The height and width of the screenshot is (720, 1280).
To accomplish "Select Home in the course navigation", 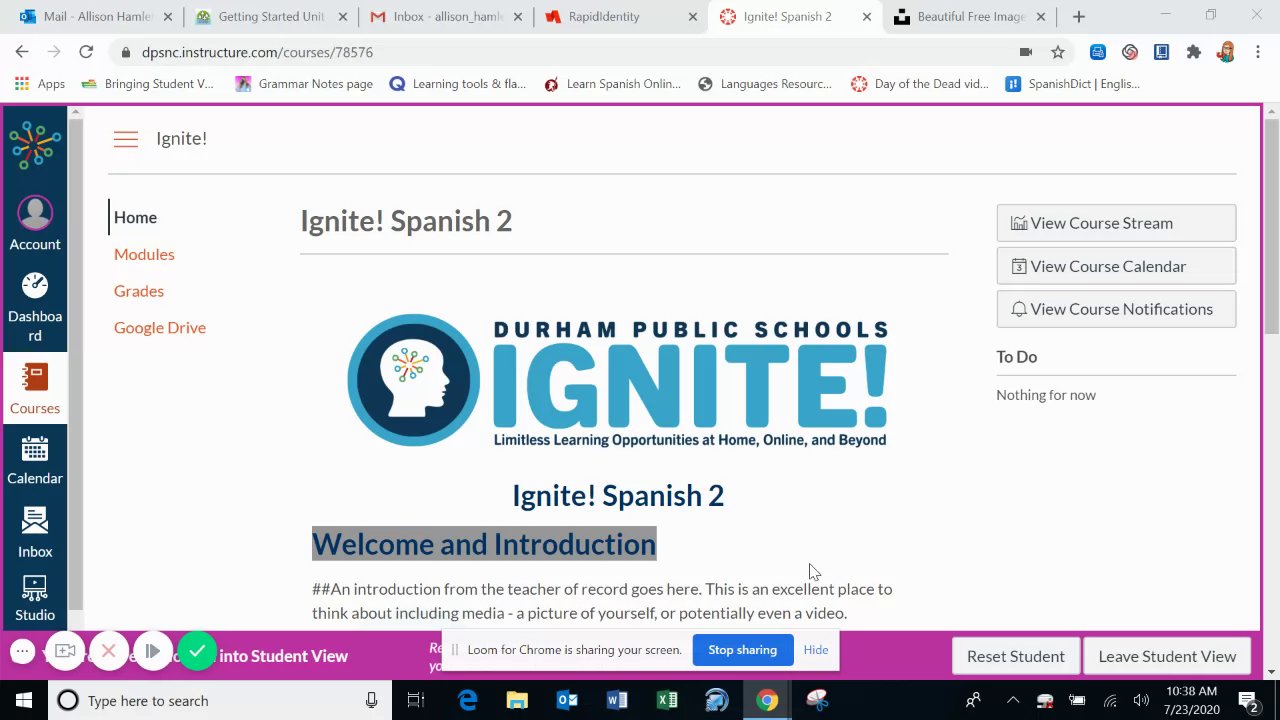I will tap(135, 217).
